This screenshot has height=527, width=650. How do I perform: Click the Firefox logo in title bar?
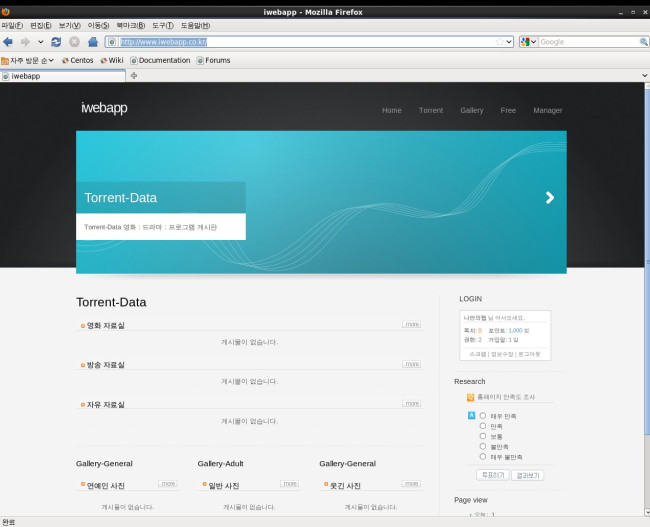tap(5, 12)
